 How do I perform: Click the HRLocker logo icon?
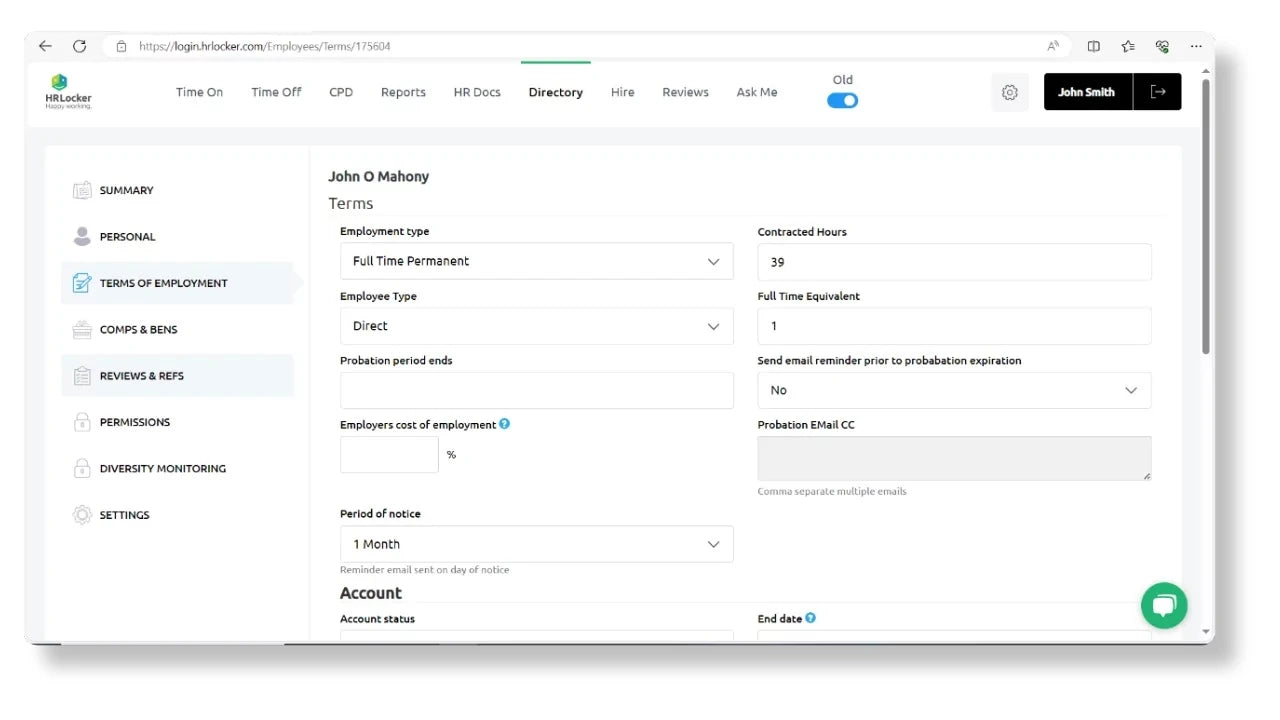coord(60,83)
